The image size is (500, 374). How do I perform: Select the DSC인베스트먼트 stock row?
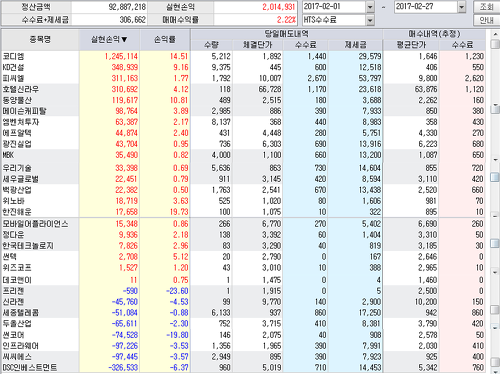click(x=243, y=368)
